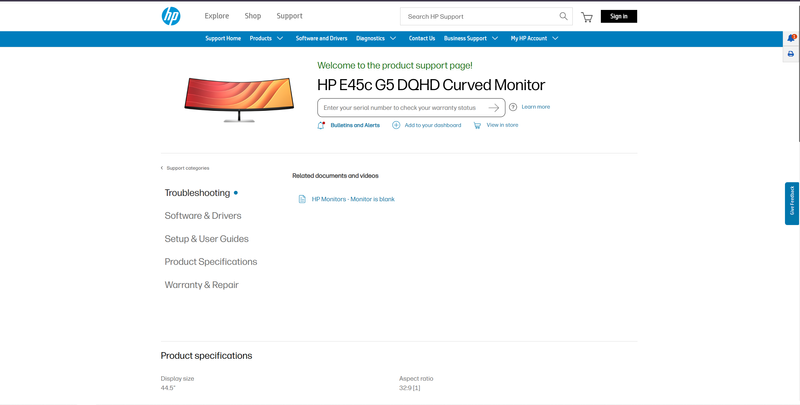Click the Give Feedback side tab
The height and width of the screenshot is (405, 800).
(x=792, y=204)
